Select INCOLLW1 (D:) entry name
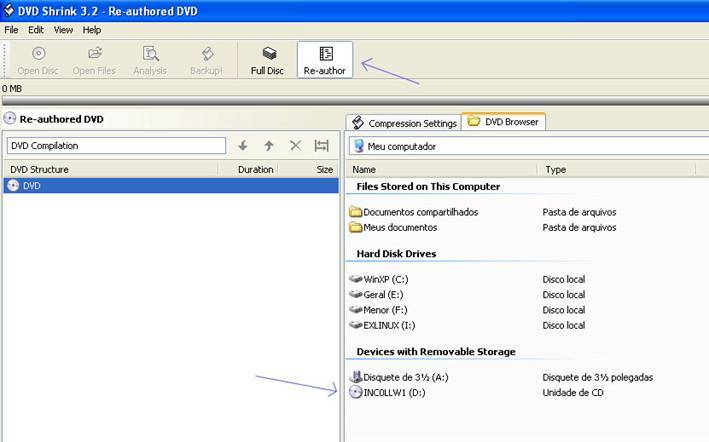This screenshot has height=442, width=709. 394,392
